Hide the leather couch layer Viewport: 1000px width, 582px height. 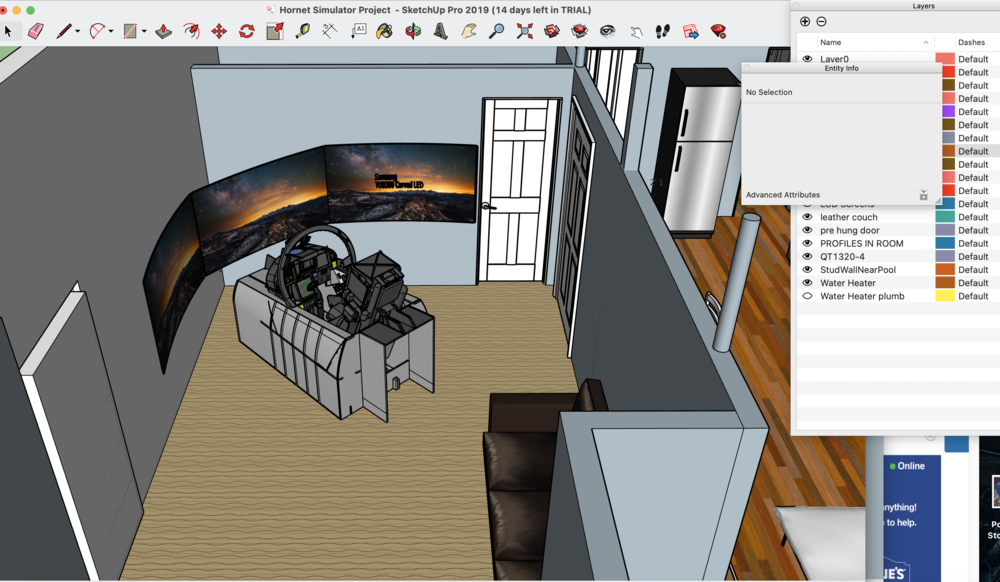tap(807, 217)
